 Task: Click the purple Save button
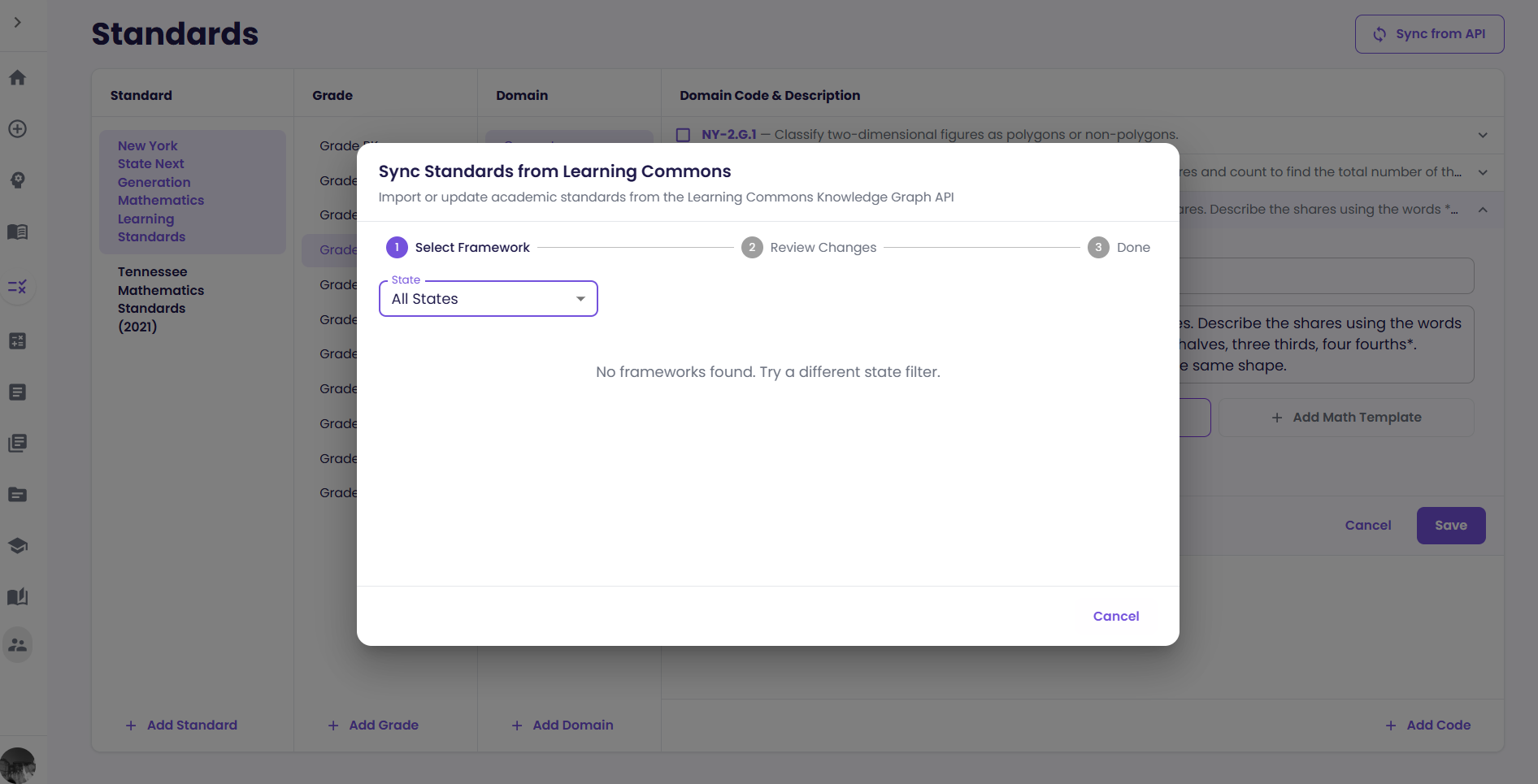click(1451, 526)
